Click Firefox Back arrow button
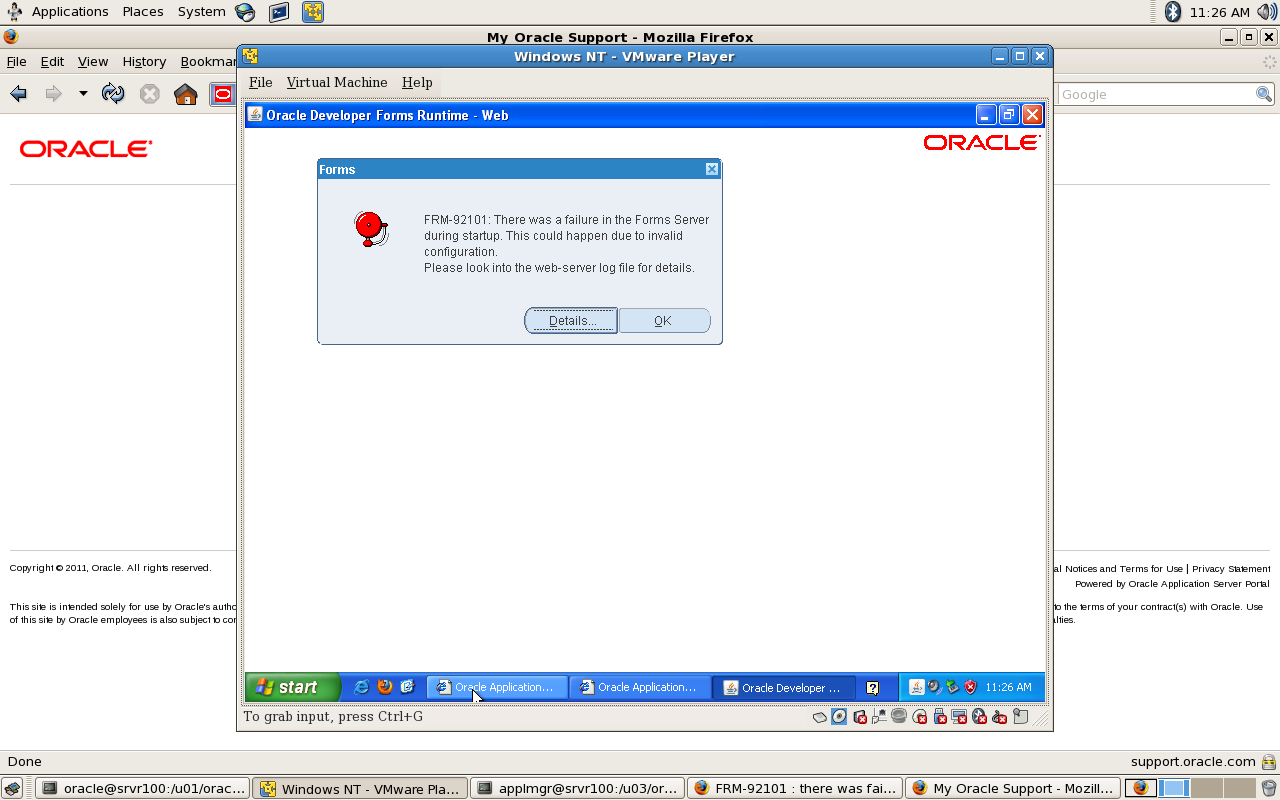This screenshot has width=1280, height=800. tap(18, 94)
